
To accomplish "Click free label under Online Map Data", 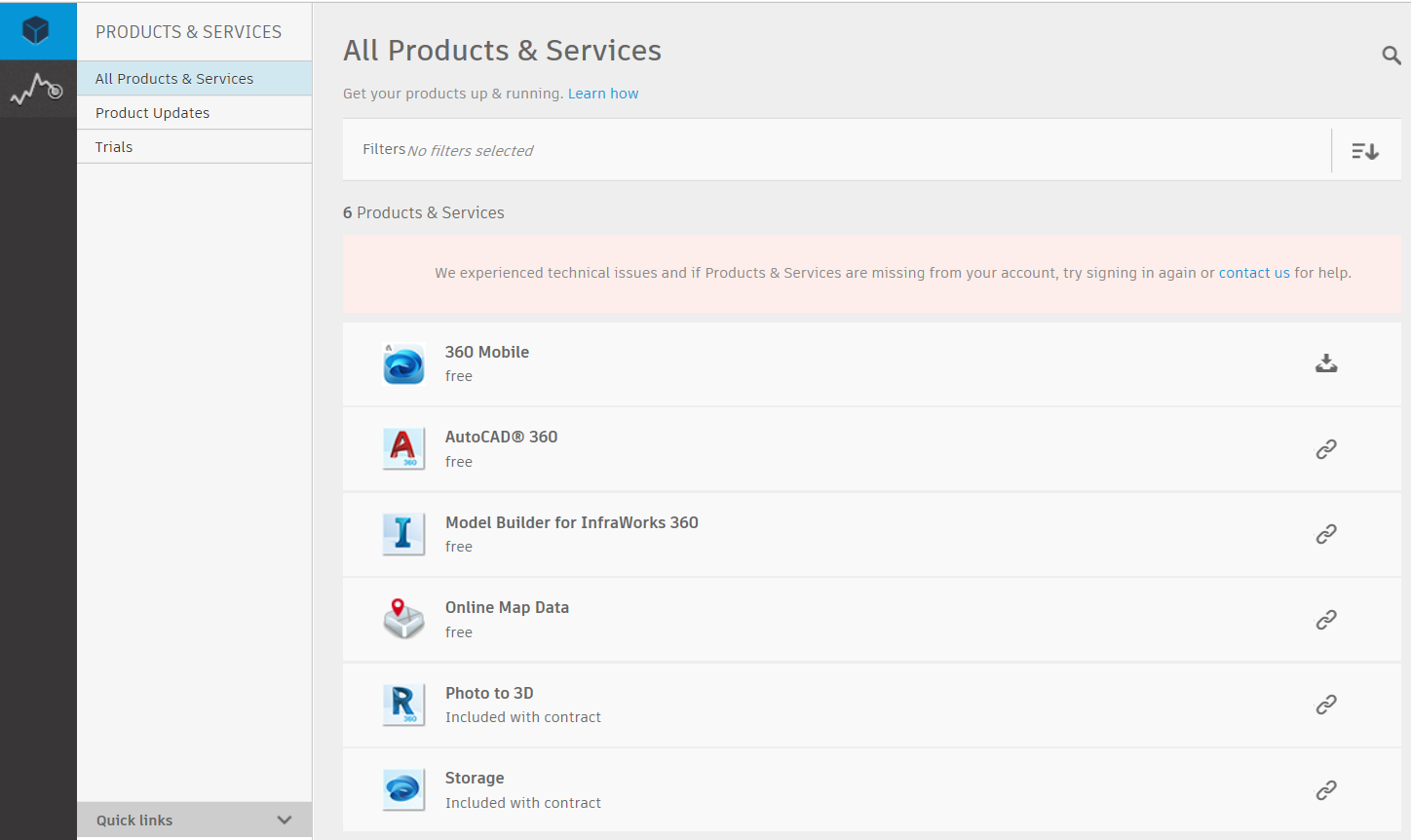I will 459,632.
